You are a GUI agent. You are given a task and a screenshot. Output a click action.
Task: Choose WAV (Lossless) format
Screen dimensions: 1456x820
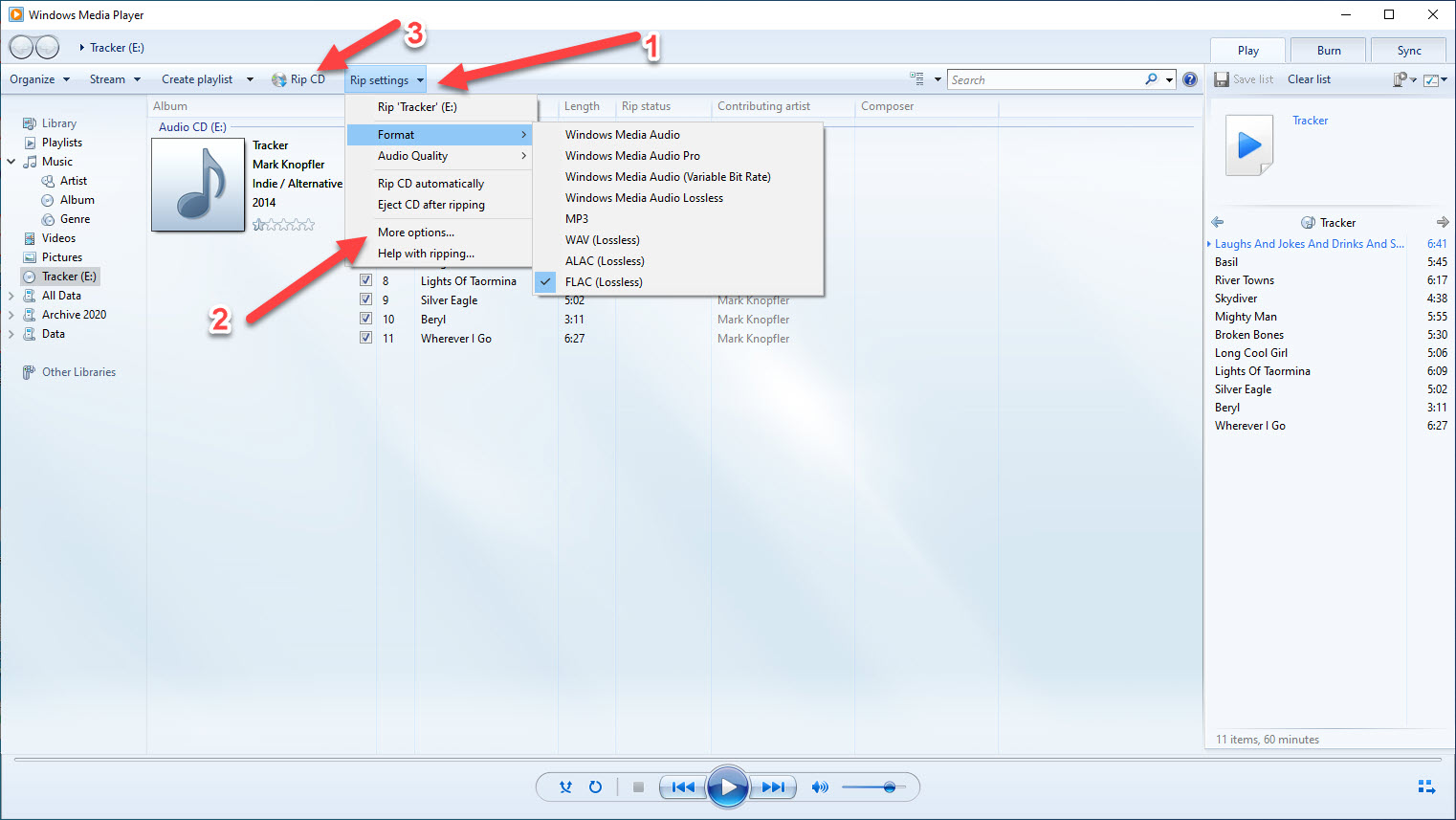tap(678, 240)
